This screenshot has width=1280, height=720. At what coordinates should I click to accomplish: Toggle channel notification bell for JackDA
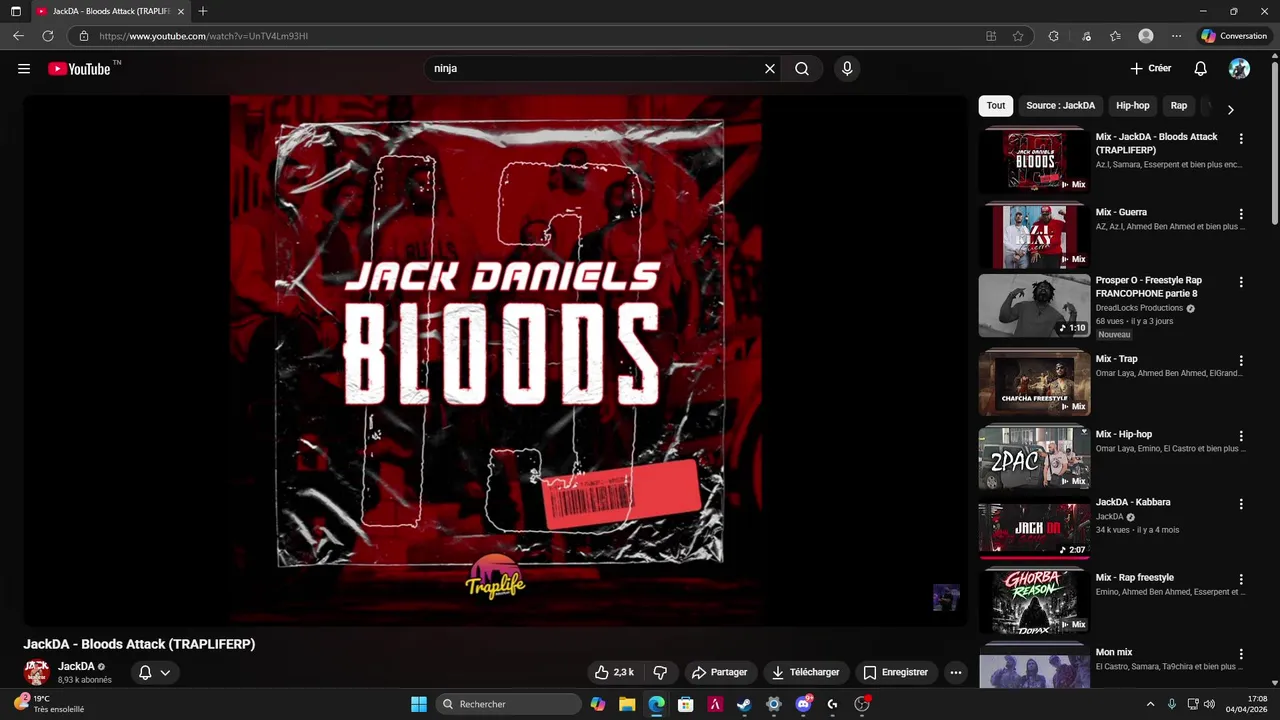click(x=145, y=672)
